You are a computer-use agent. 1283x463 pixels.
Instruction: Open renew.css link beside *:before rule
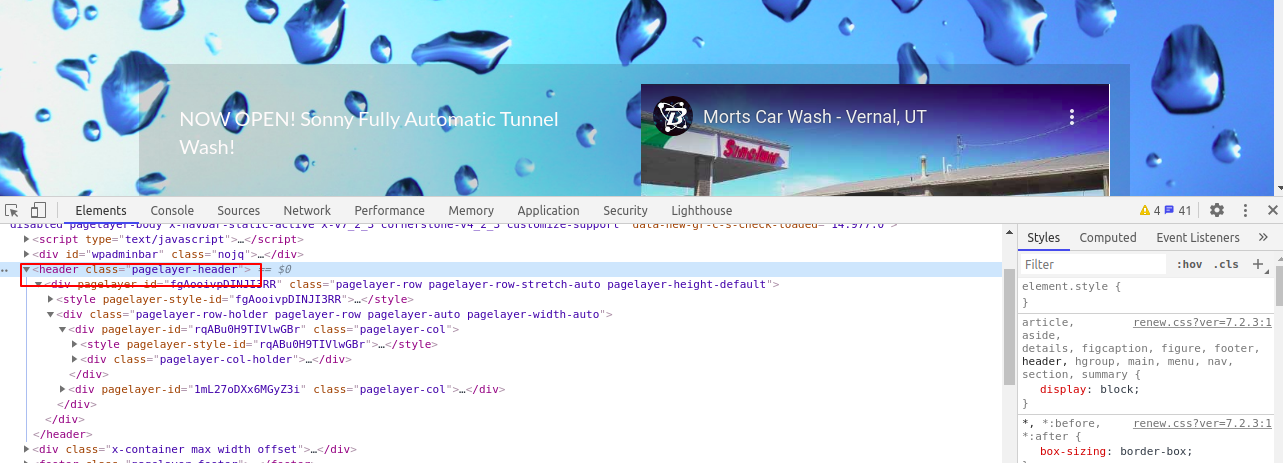[1202, 424]
